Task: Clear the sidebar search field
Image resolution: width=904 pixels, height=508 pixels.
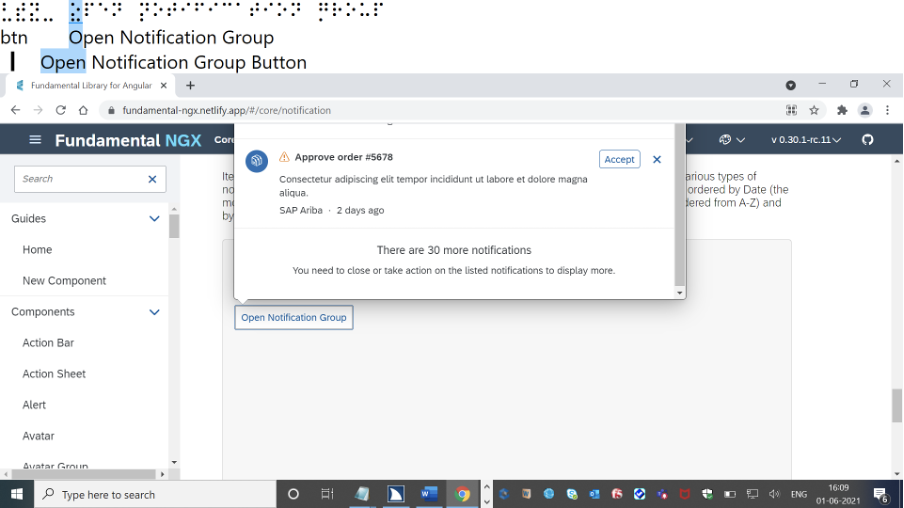Action: 152,179
